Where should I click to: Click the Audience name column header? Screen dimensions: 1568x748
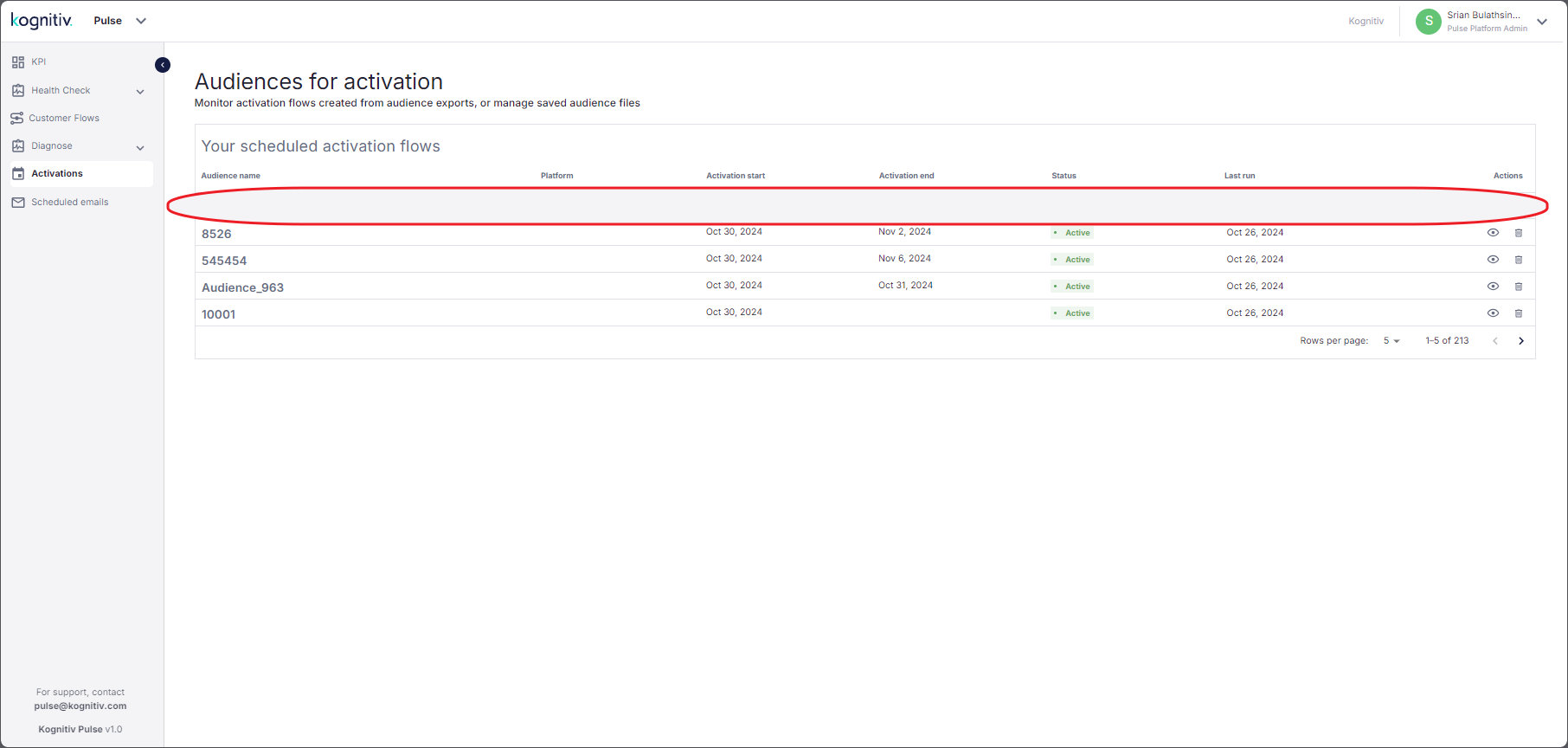(231, 176)
